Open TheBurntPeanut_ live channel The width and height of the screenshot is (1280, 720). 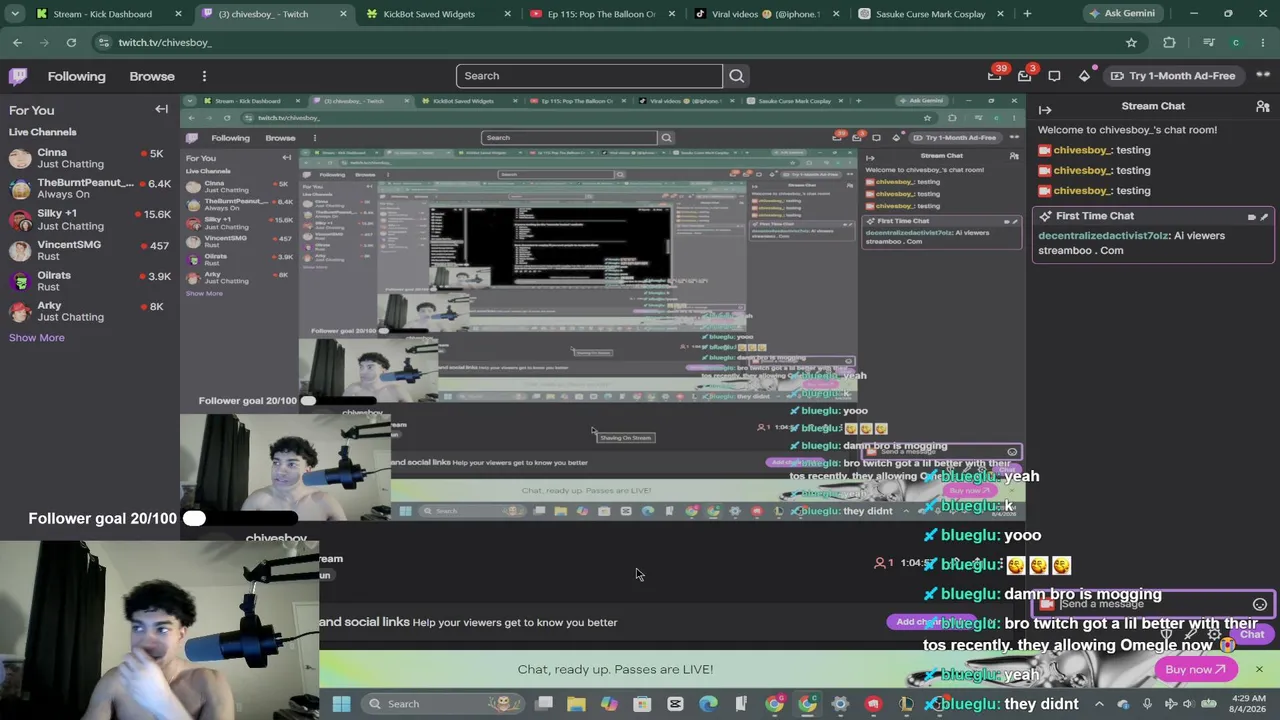click(x=89, y=188)
